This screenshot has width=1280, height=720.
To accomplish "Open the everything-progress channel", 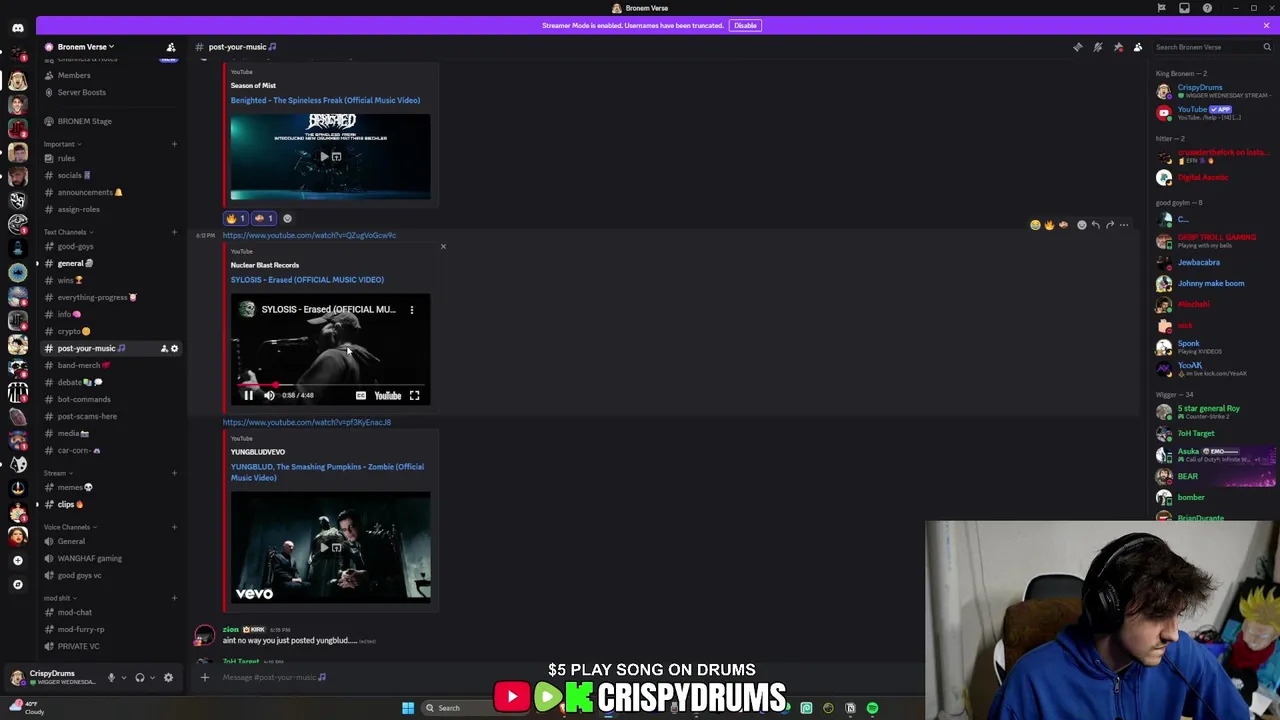I will tap(110, 297).
